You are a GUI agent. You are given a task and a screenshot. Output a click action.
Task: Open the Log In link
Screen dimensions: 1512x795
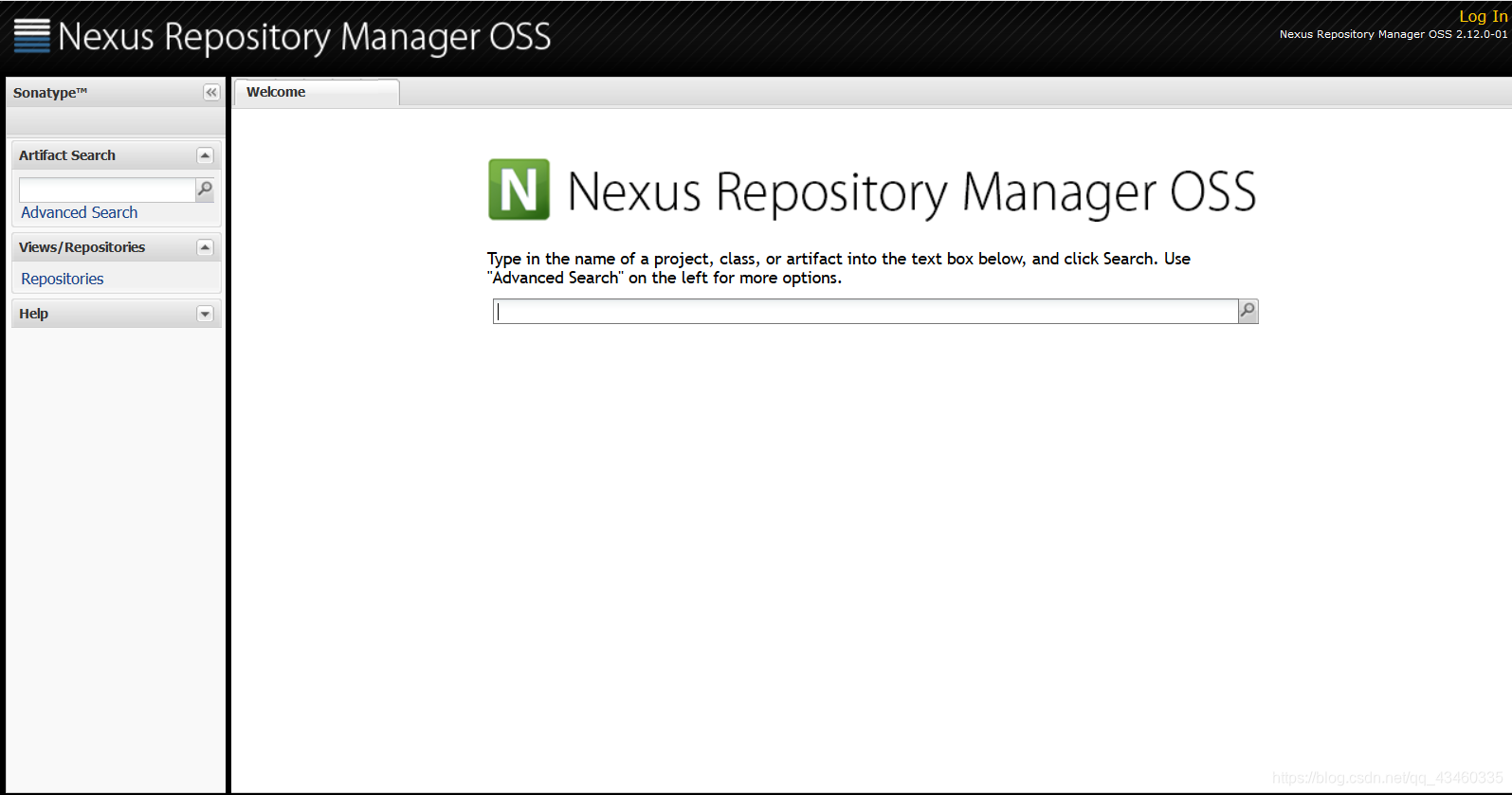[x=1483, y=16]
